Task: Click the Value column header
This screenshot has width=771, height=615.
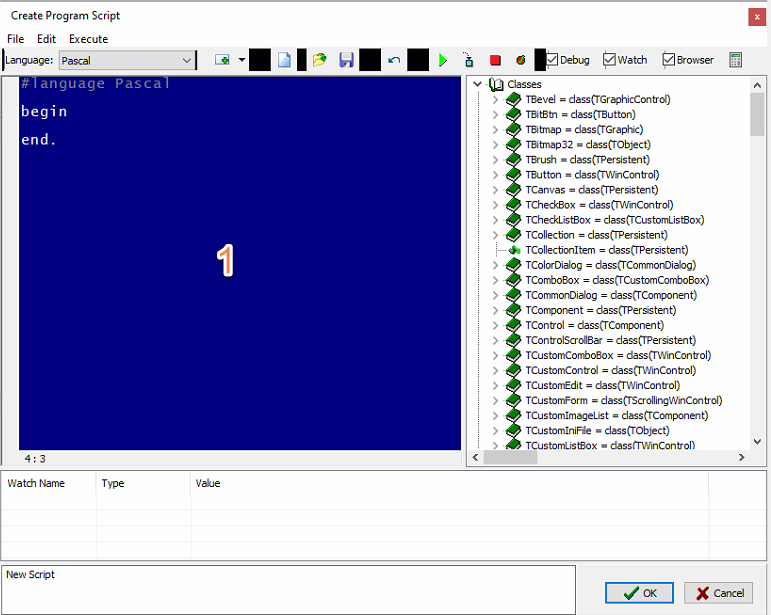Action: pos(449,483)
